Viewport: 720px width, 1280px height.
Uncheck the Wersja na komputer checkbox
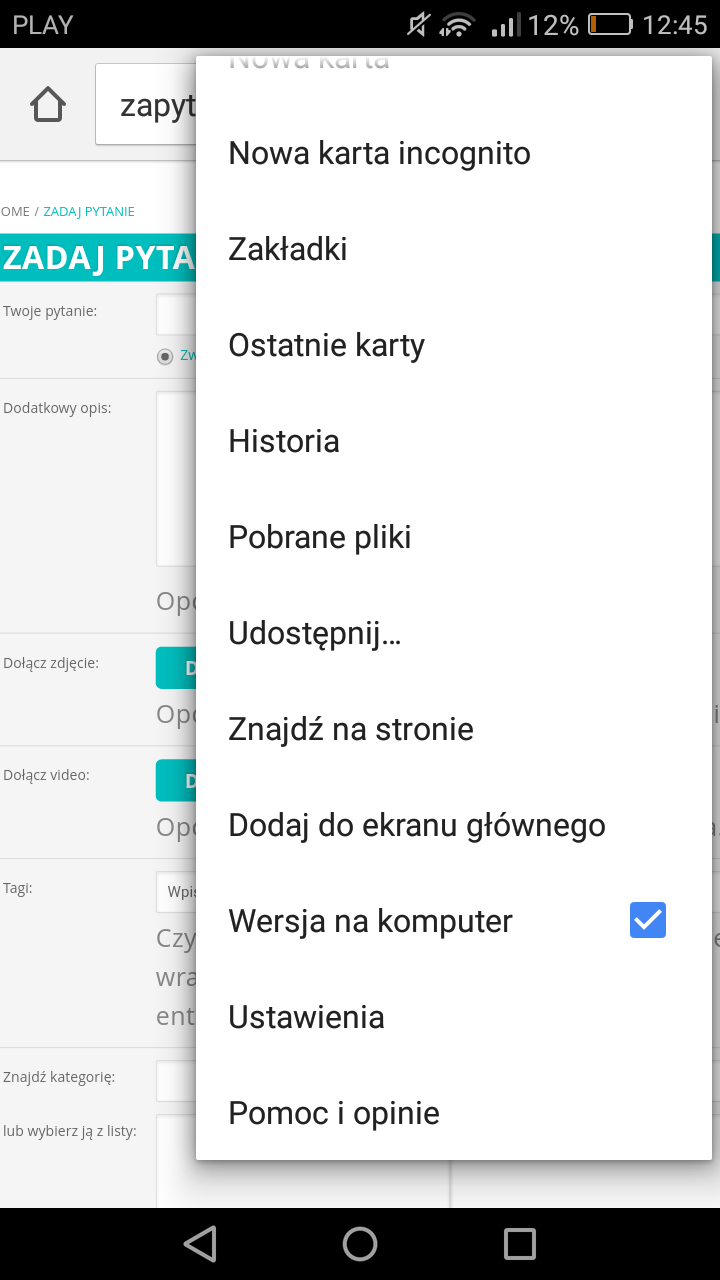[647, 920]
